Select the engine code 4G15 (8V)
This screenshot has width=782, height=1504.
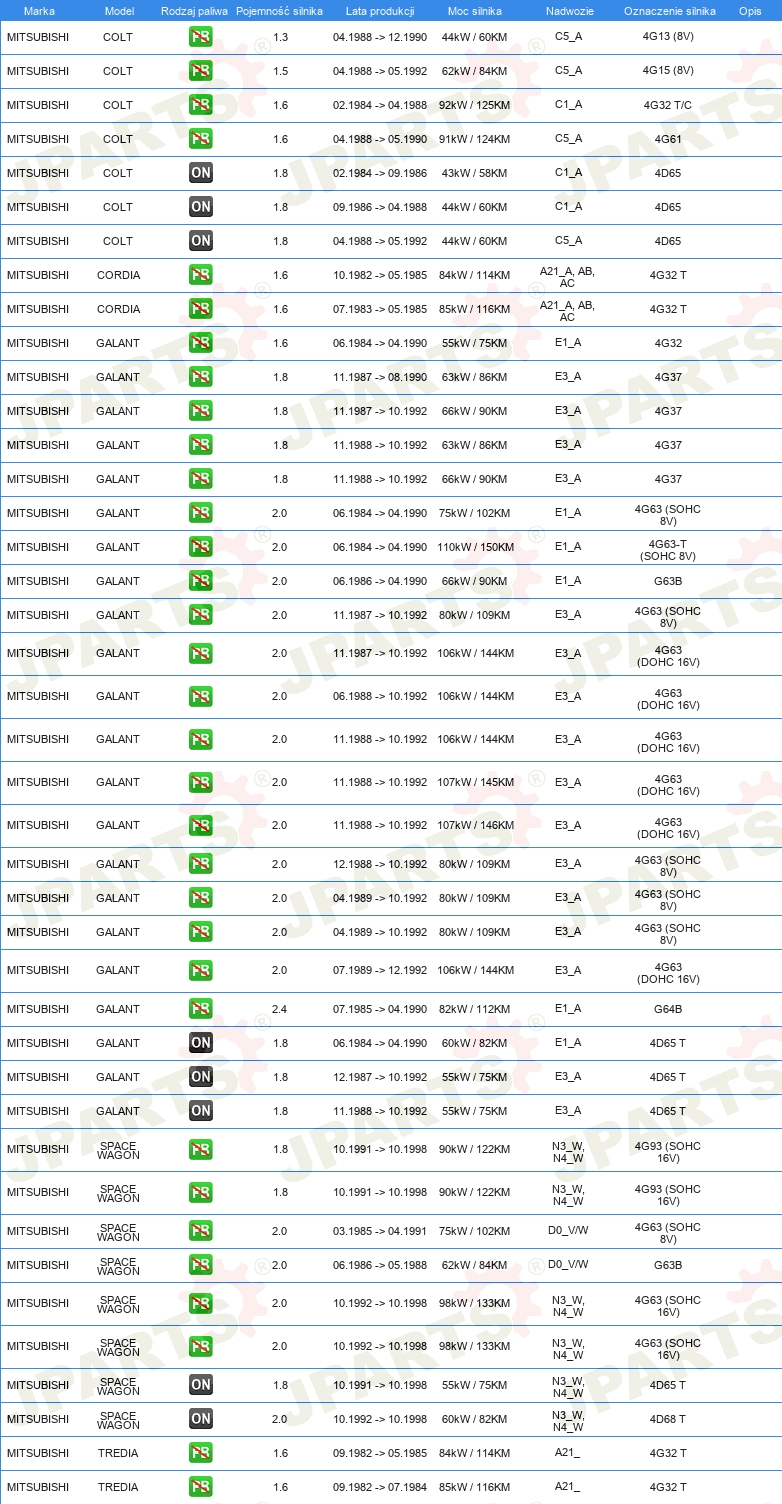tap(668, 71)
